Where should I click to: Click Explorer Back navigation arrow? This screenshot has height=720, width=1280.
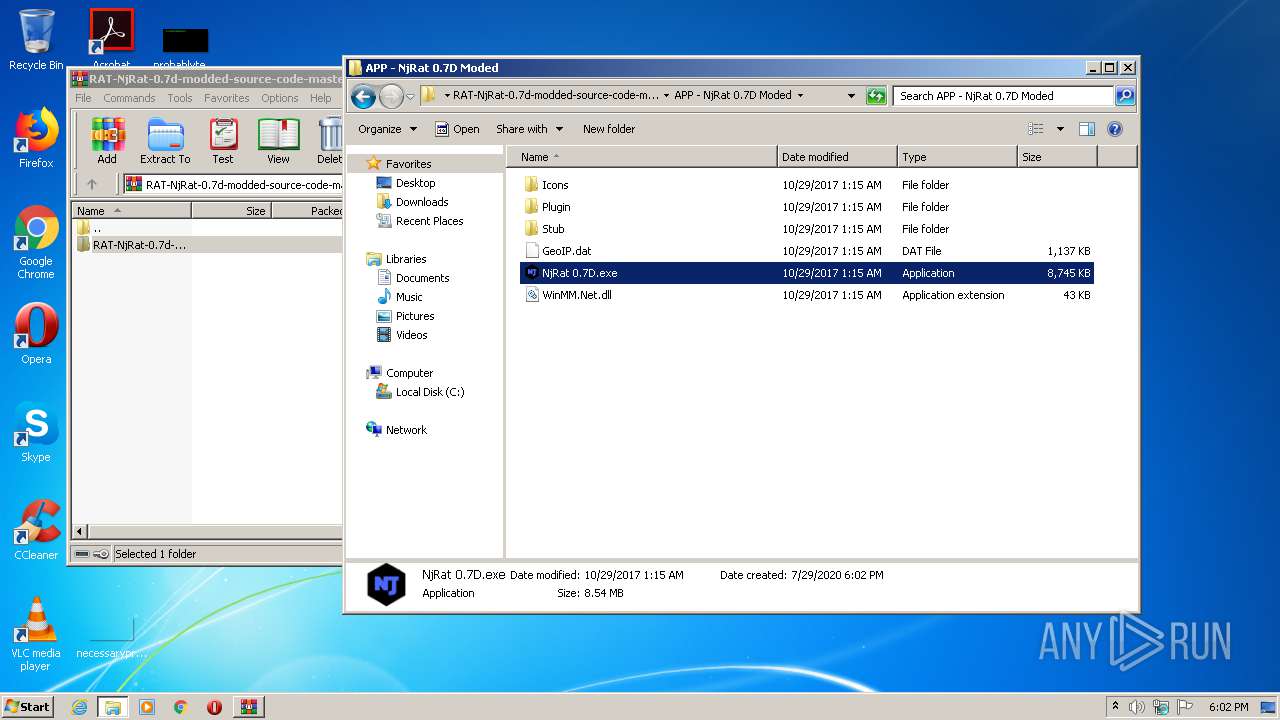[363, 96]
